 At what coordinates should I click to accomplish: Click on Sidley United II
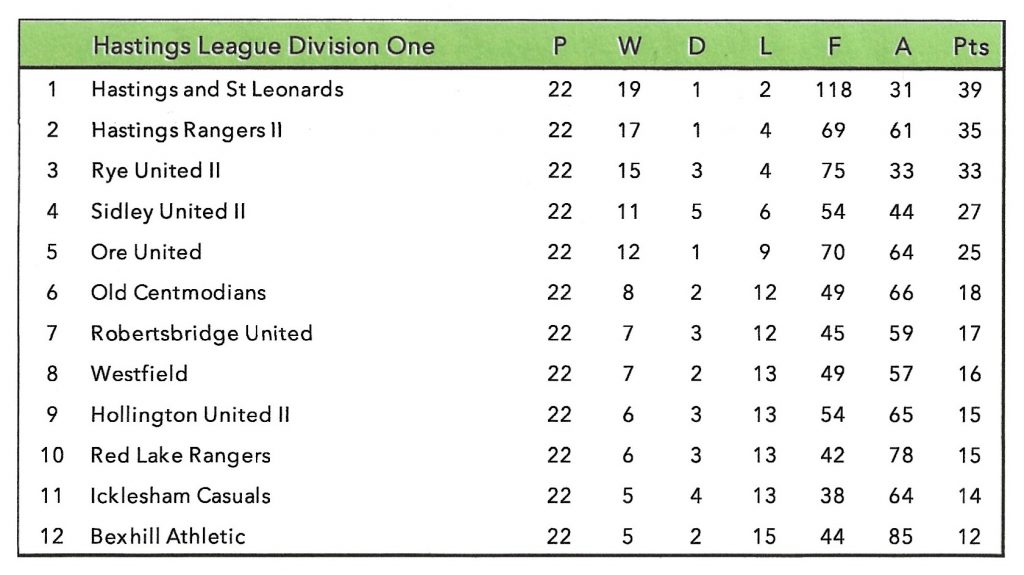click(168, 212)
